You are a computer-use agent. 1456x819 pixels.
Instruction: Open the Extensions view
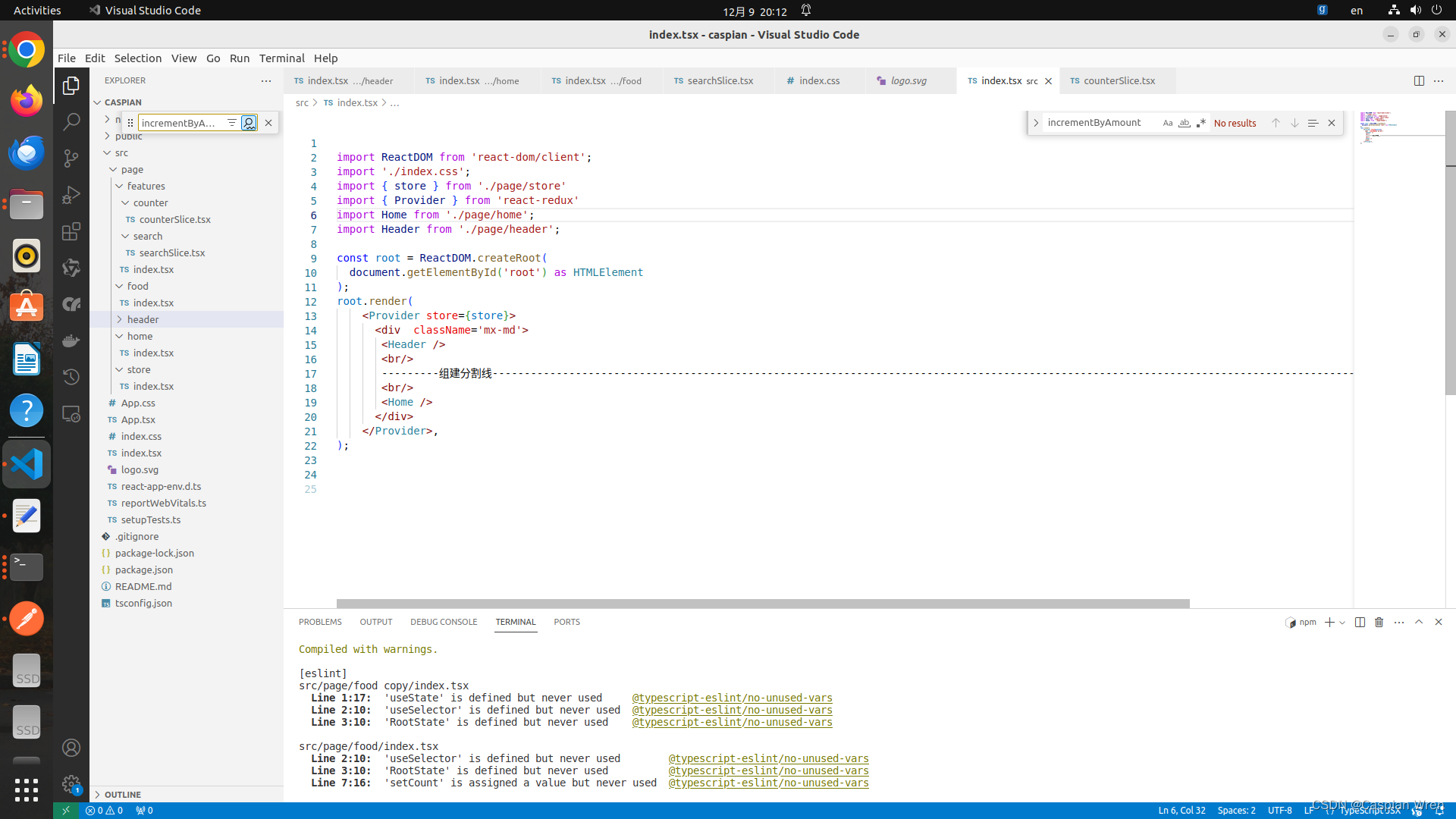[71, 231]
